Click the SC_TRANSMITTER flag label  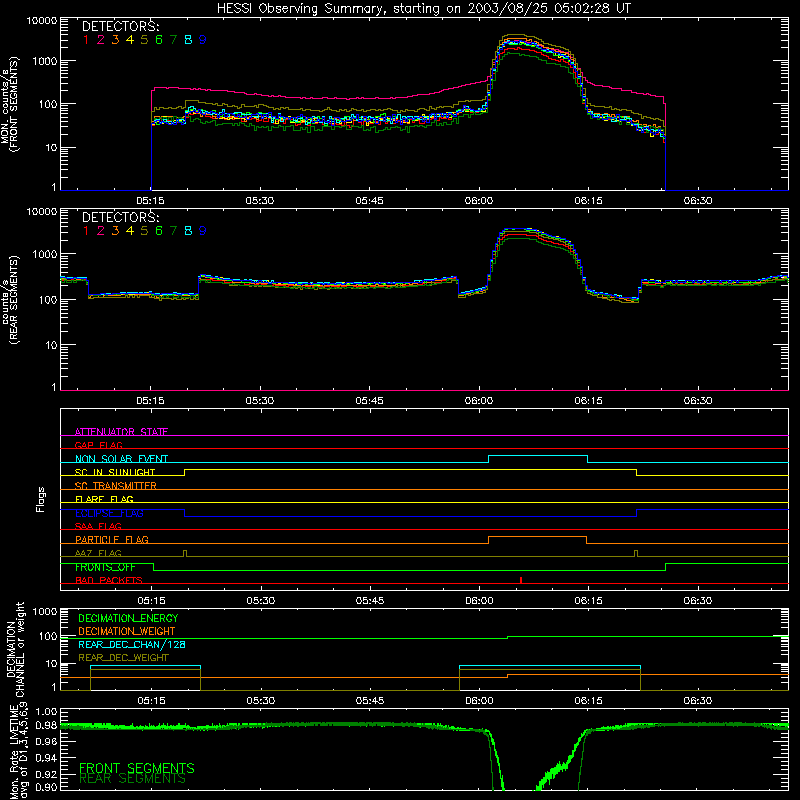point(116,486)
